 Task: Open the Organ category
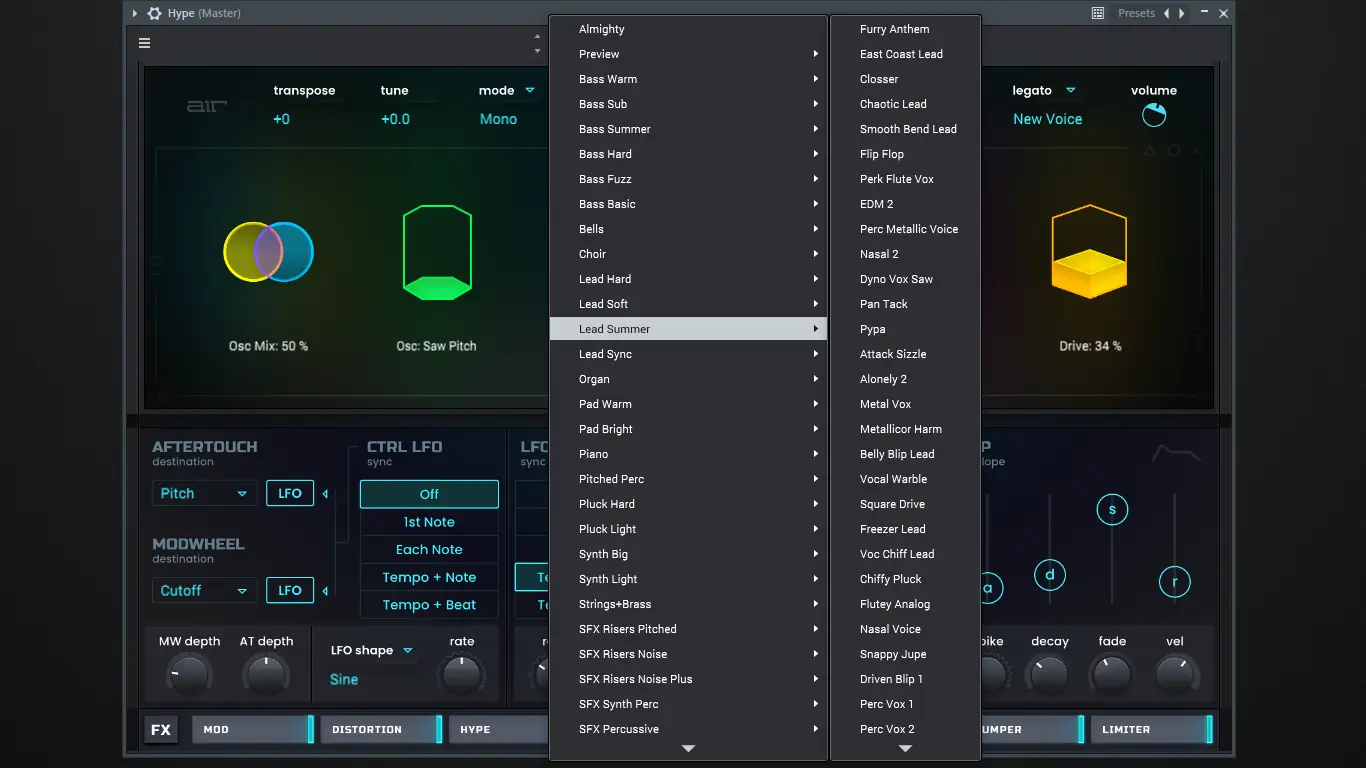pos(688,379)
